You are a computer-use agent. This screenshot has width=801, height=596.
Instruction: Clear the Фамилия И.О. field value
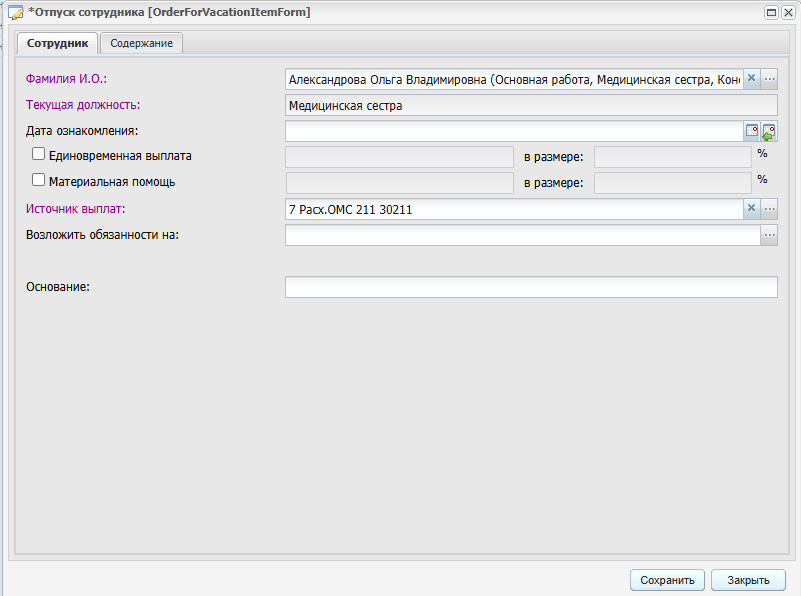click(x=751, y=79)
